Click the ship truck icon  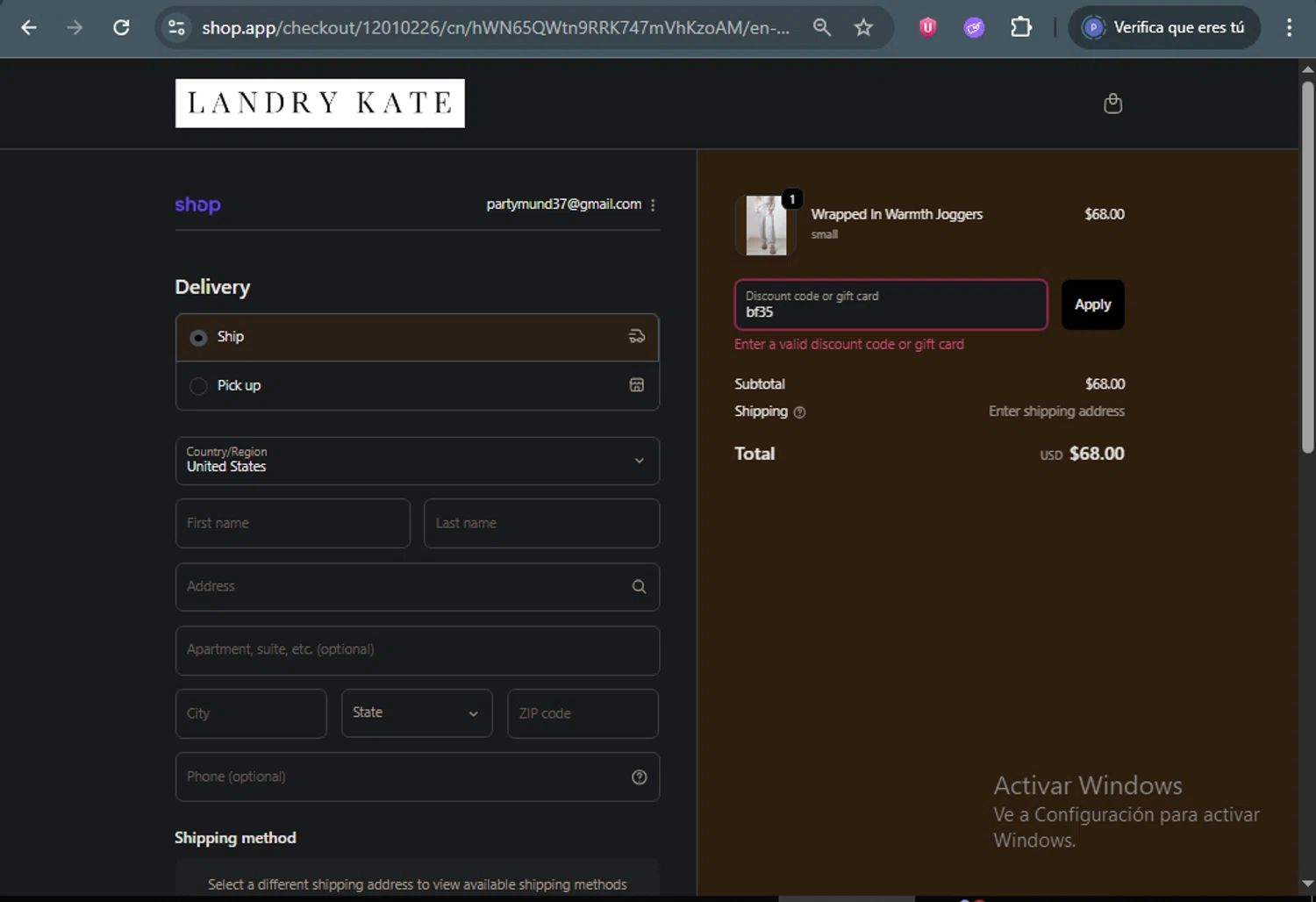click(637, 336)
